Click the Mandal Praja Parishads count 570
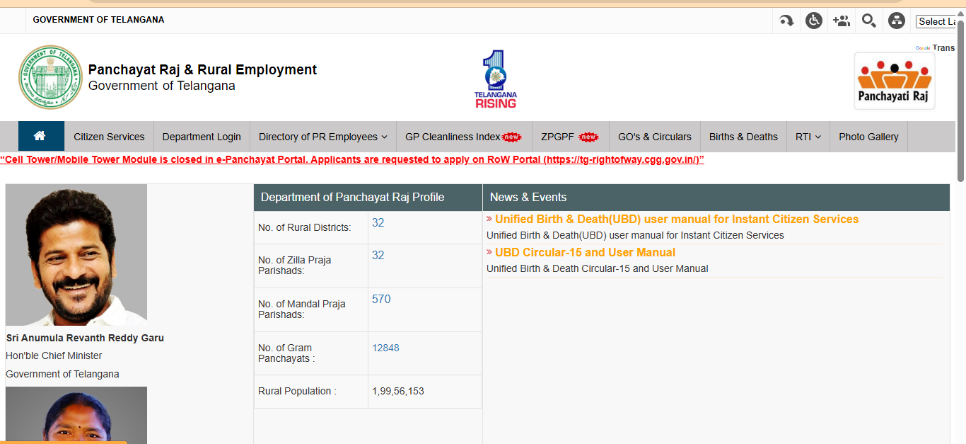This screenshot has height=444, width=966. click(x=381, y=299)
